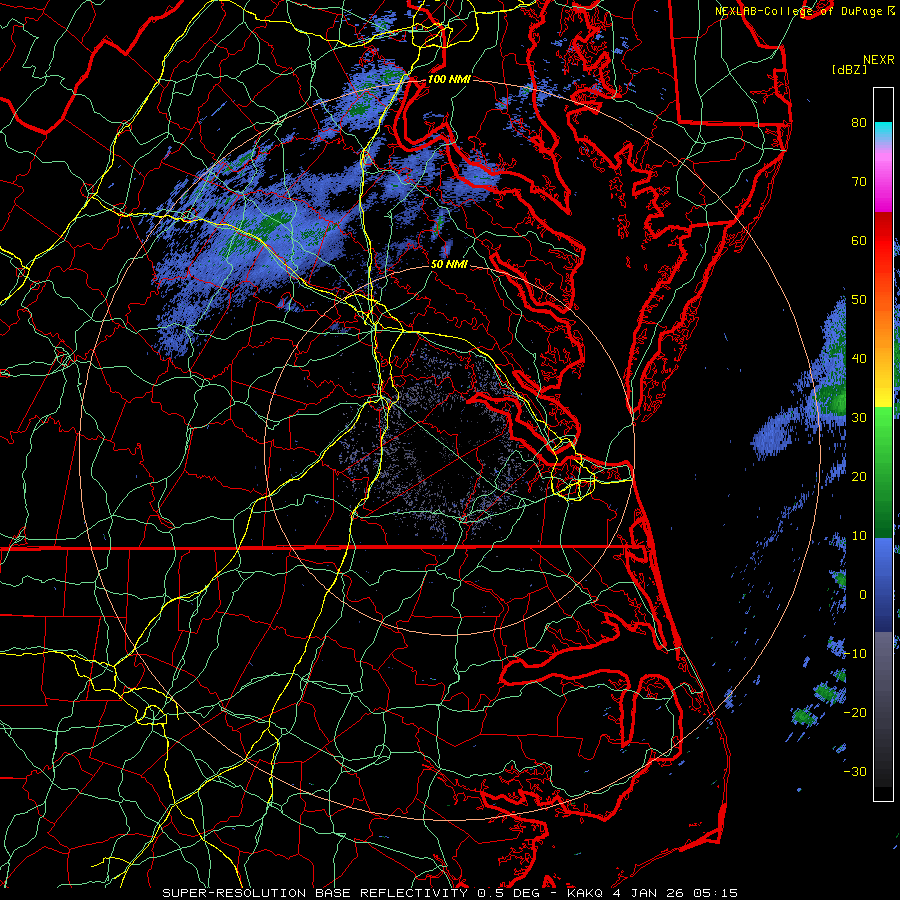
Task: Click the 60 dBZ scale value
Action: [859, 240]
